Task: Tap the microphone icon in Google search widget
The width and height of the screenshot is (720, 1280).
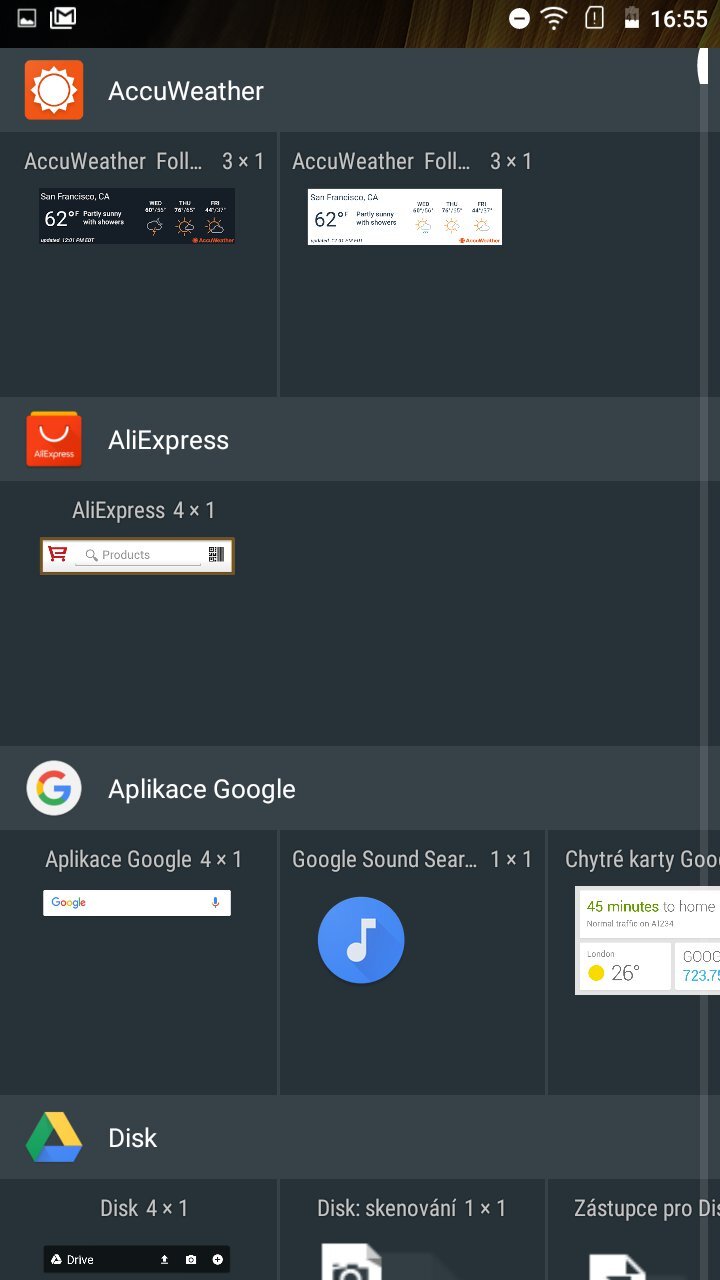Action: 215,903
